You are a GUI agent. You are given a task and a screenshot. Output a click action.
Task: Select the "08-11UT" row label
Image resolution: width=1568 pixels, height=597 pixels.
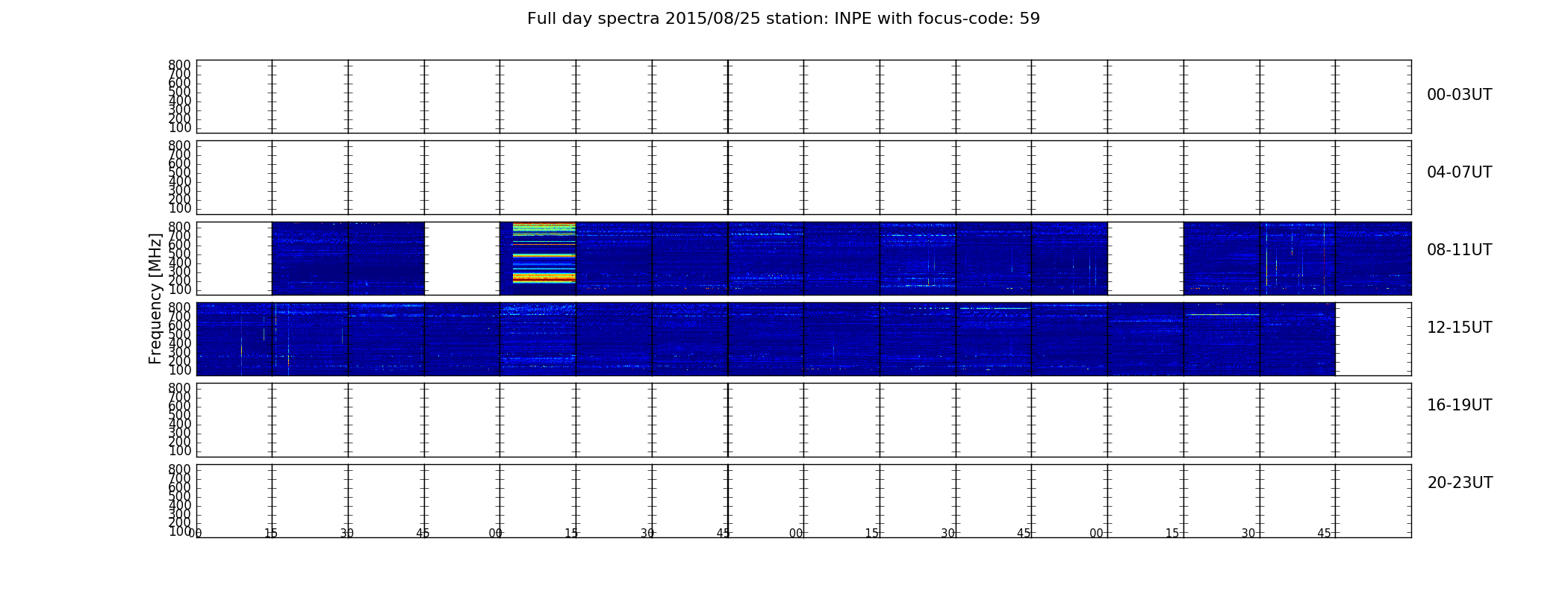(1459, 250)
